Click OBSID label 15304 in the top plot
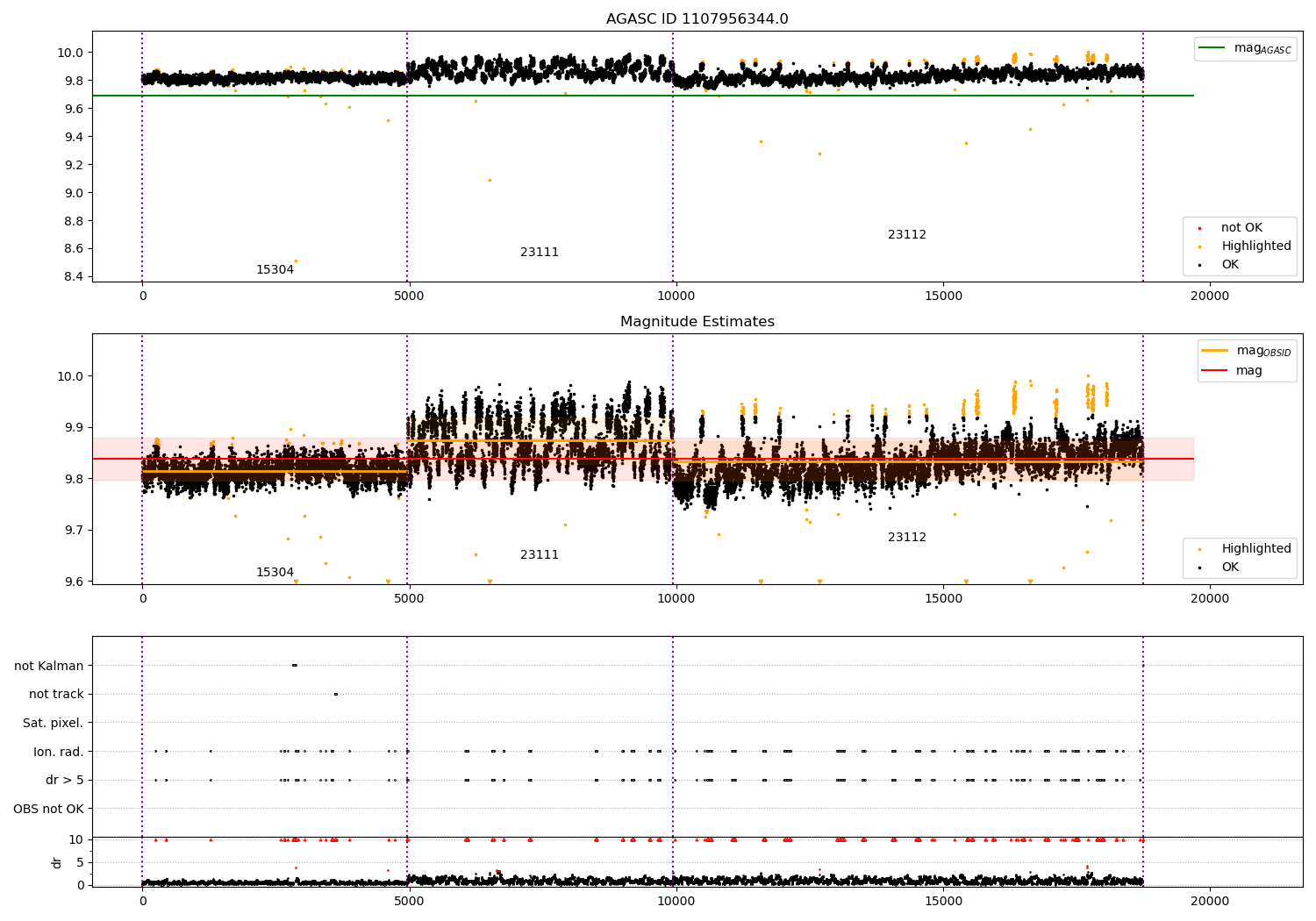 [275, 270]
